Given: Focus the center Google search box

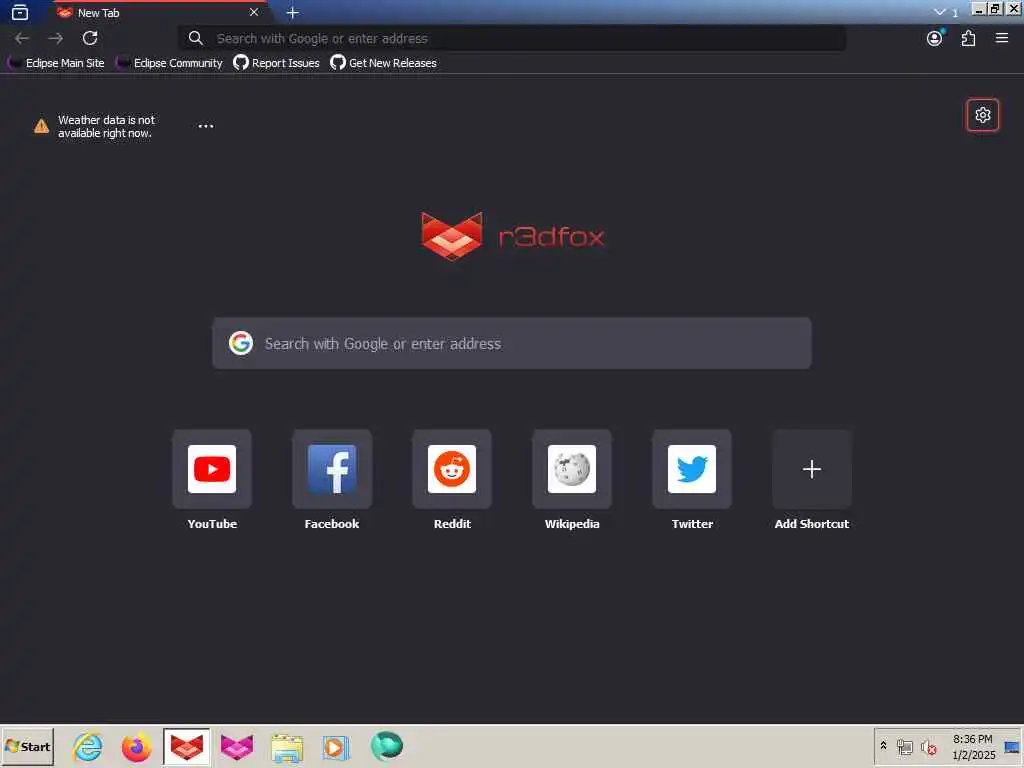Looking at the screenshot, I should 512,344.
